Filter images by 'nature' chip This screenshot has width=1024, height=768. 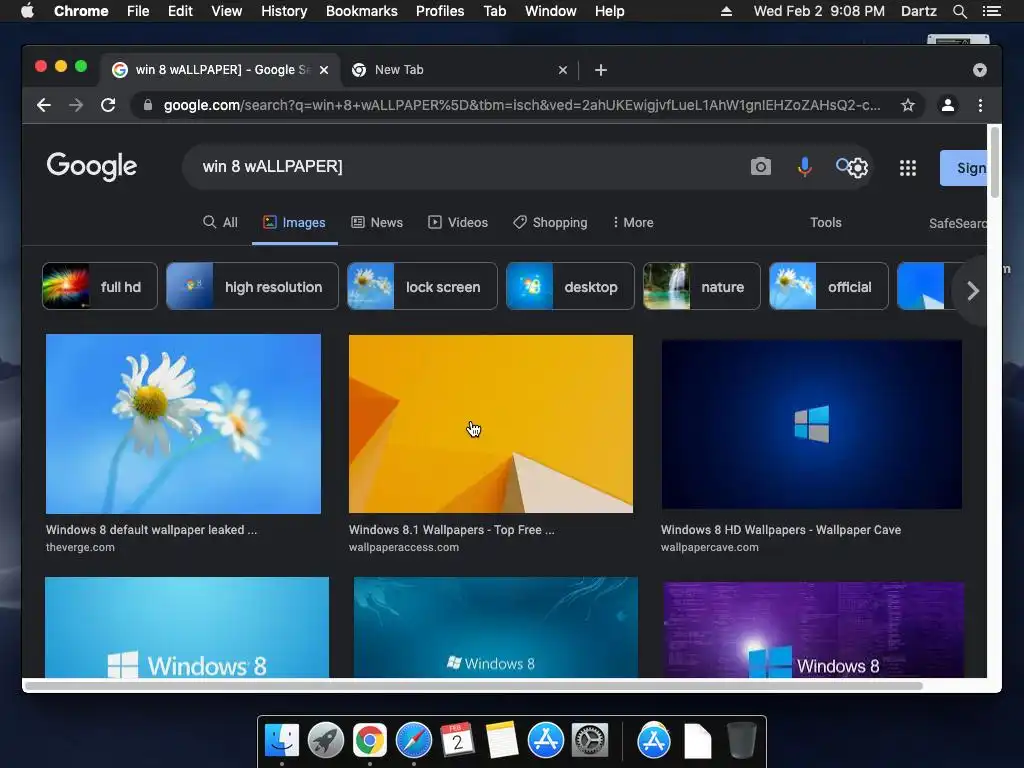(x=701, y=286)
